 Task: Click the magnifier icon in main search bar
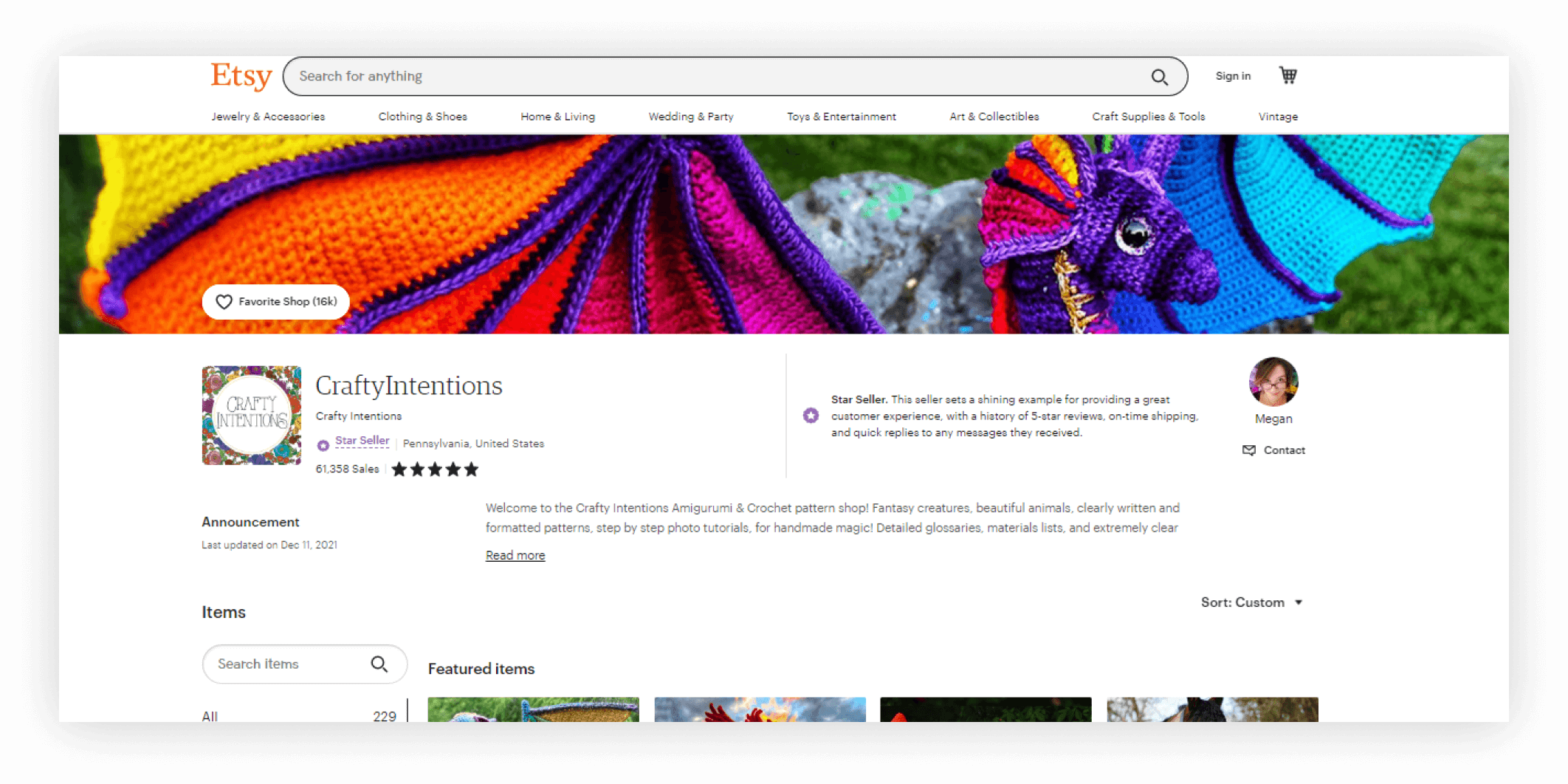[x=1159, y=77]
